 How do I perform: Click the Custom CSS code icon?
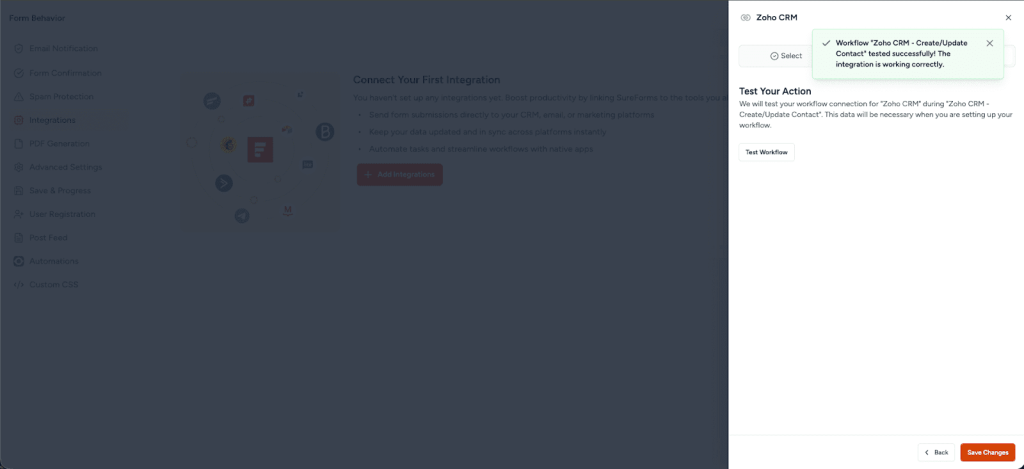[19, 285]
